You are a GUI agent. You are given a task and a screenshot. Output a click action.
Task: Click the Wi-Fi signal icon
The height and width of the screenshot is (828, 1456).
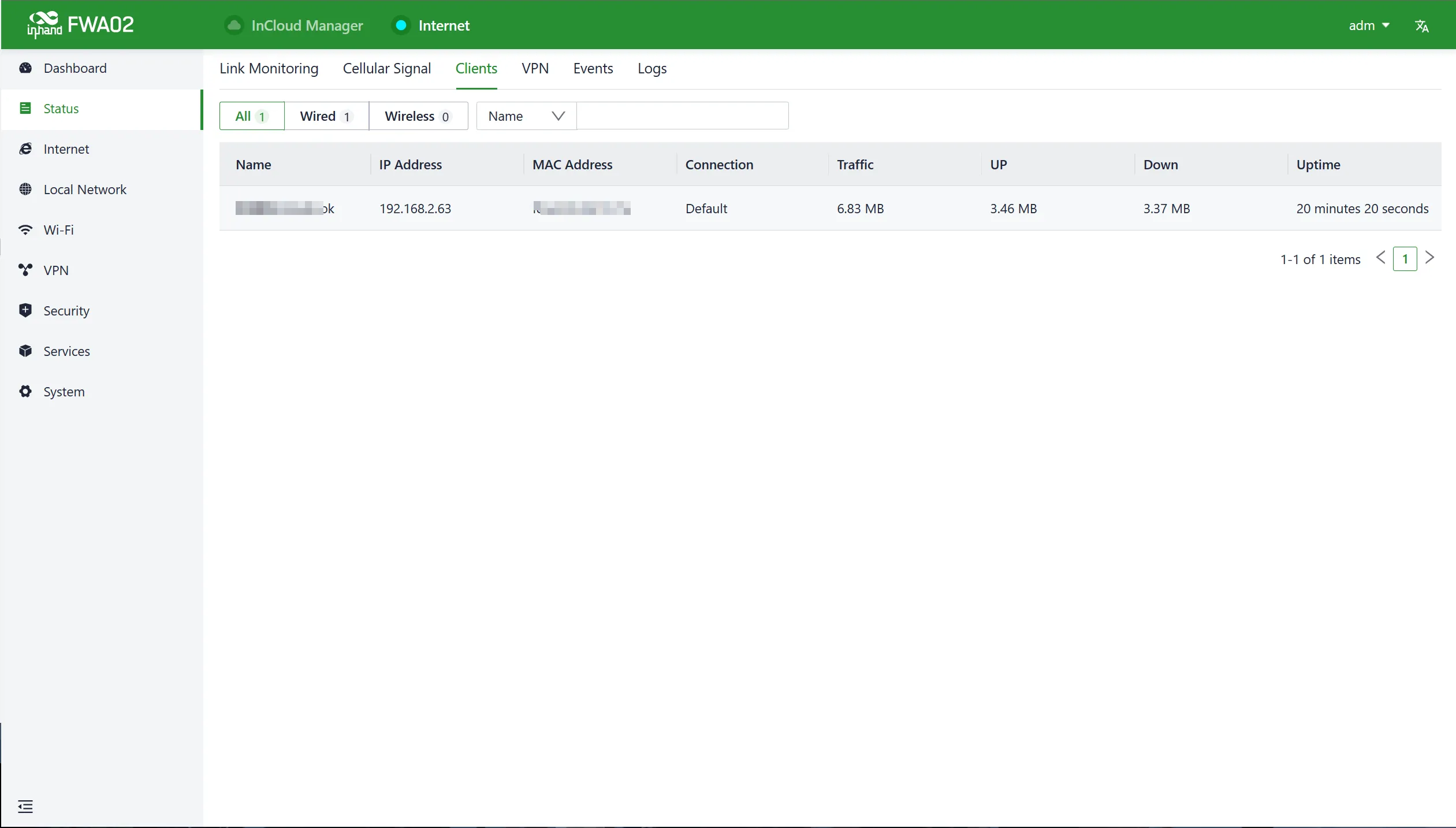coord(25,230)
